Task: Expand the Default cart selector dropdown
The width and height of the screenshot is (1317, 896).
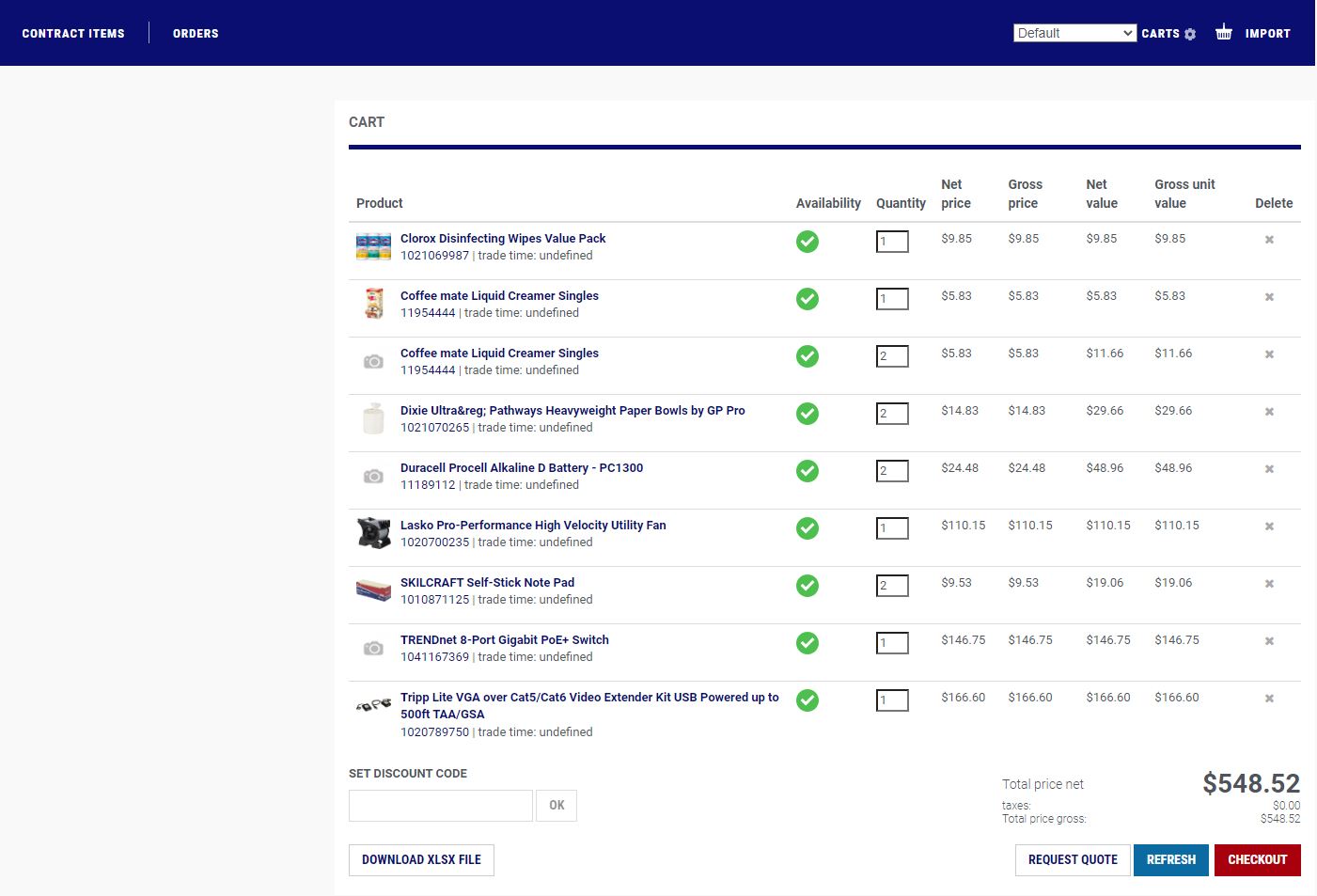Action: [x=1075, y=33]
